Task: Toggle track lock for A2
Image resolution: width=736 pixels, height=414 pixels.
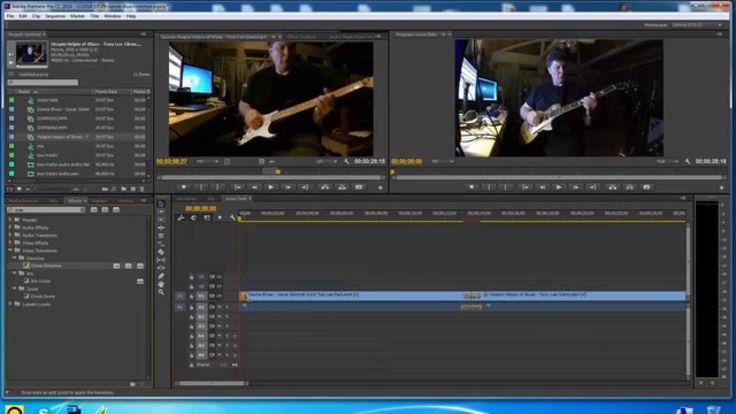Action: tap(192, 317)
